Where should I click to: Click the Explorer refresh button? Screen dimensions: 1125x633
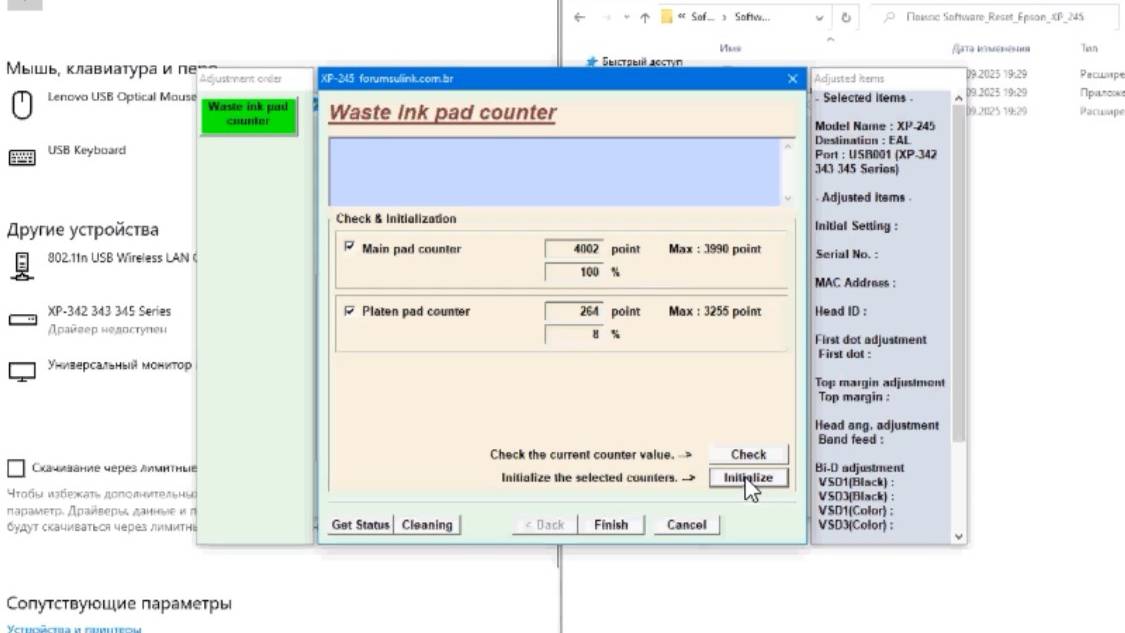coord(846,17)
